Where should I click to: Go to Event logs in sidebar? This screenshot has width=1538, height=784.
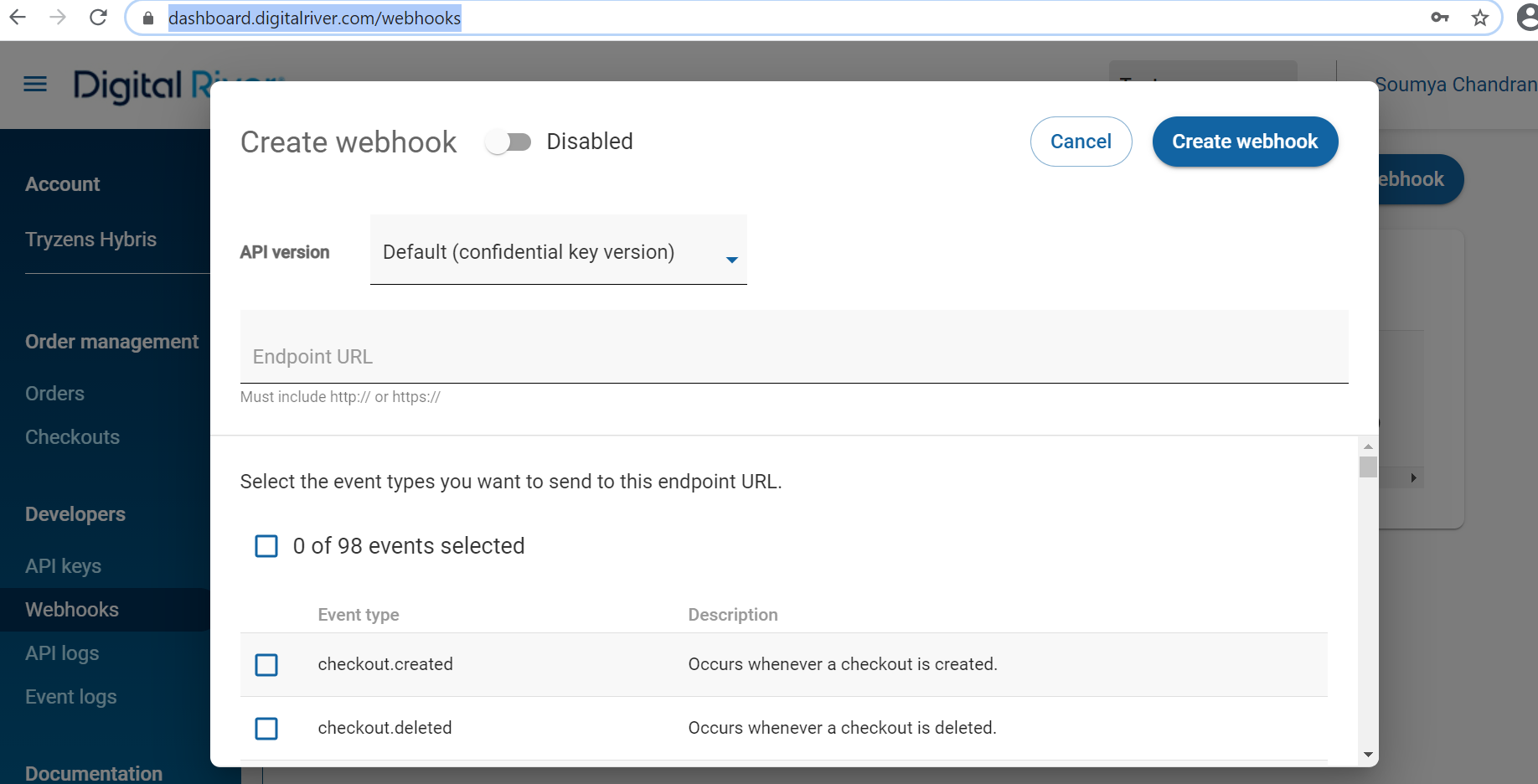(x=71, y=697)
